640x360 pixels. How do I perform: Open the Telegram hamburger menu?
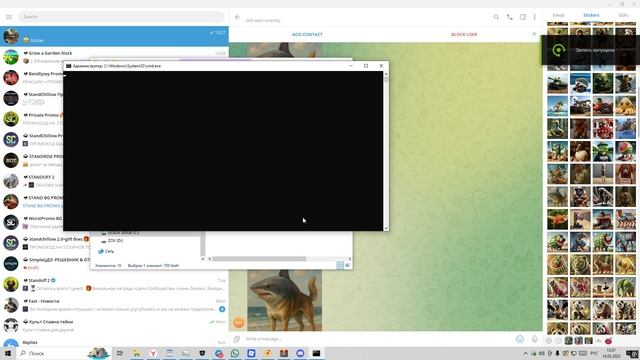(9, 17)
